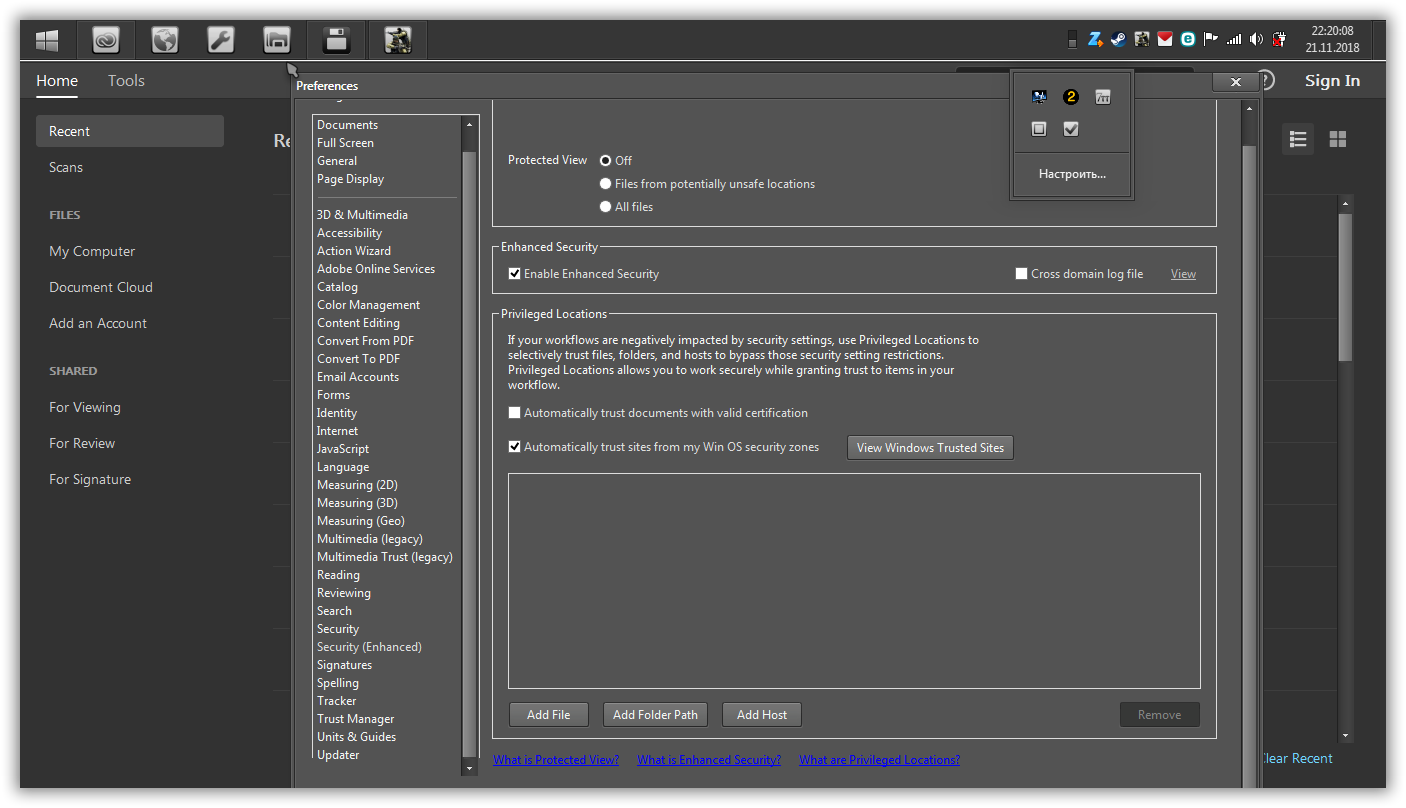Click Настроить... in the tray popup

click(x=1072, y=174)
